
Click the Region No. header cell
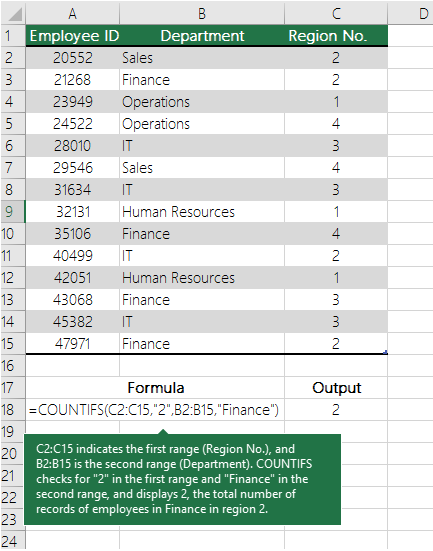point(336,35)
